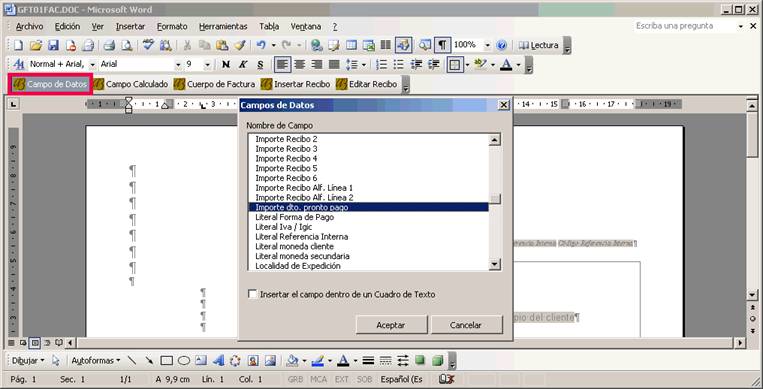Expand the undo history dropdown arrow

point(273,45)
